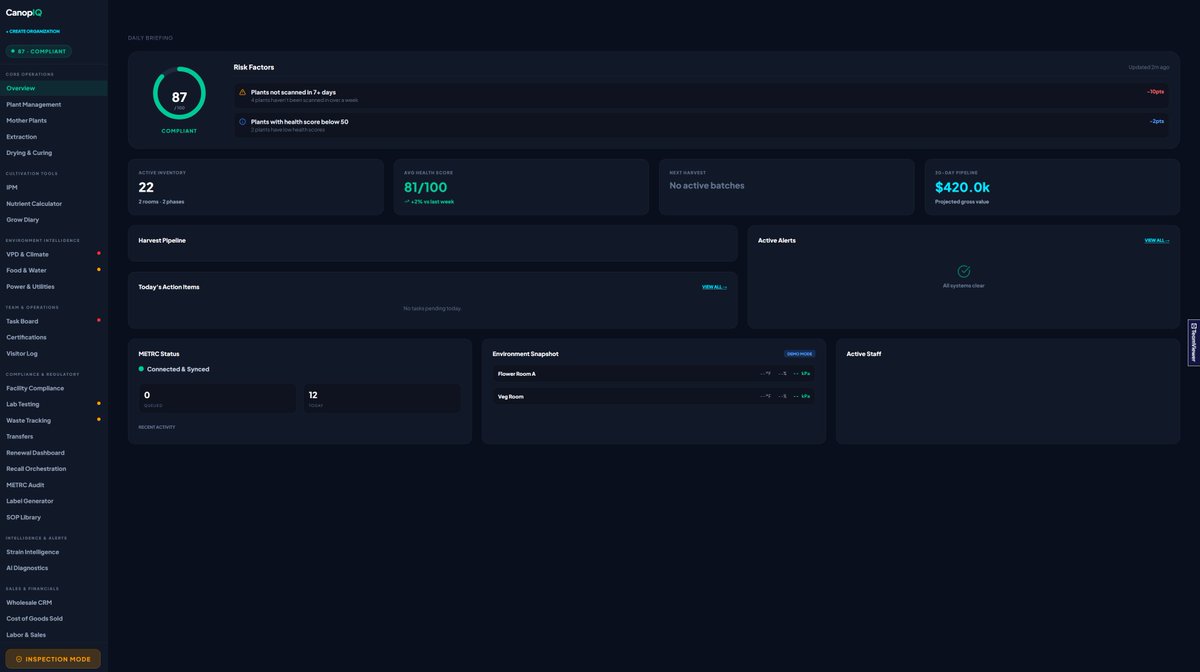Image resolution: width=1200 pixels, height=672 pixels.
Task: Click the Avg Health Score 81/100 card
Action: pyautogui.click(x=521, y=187)
